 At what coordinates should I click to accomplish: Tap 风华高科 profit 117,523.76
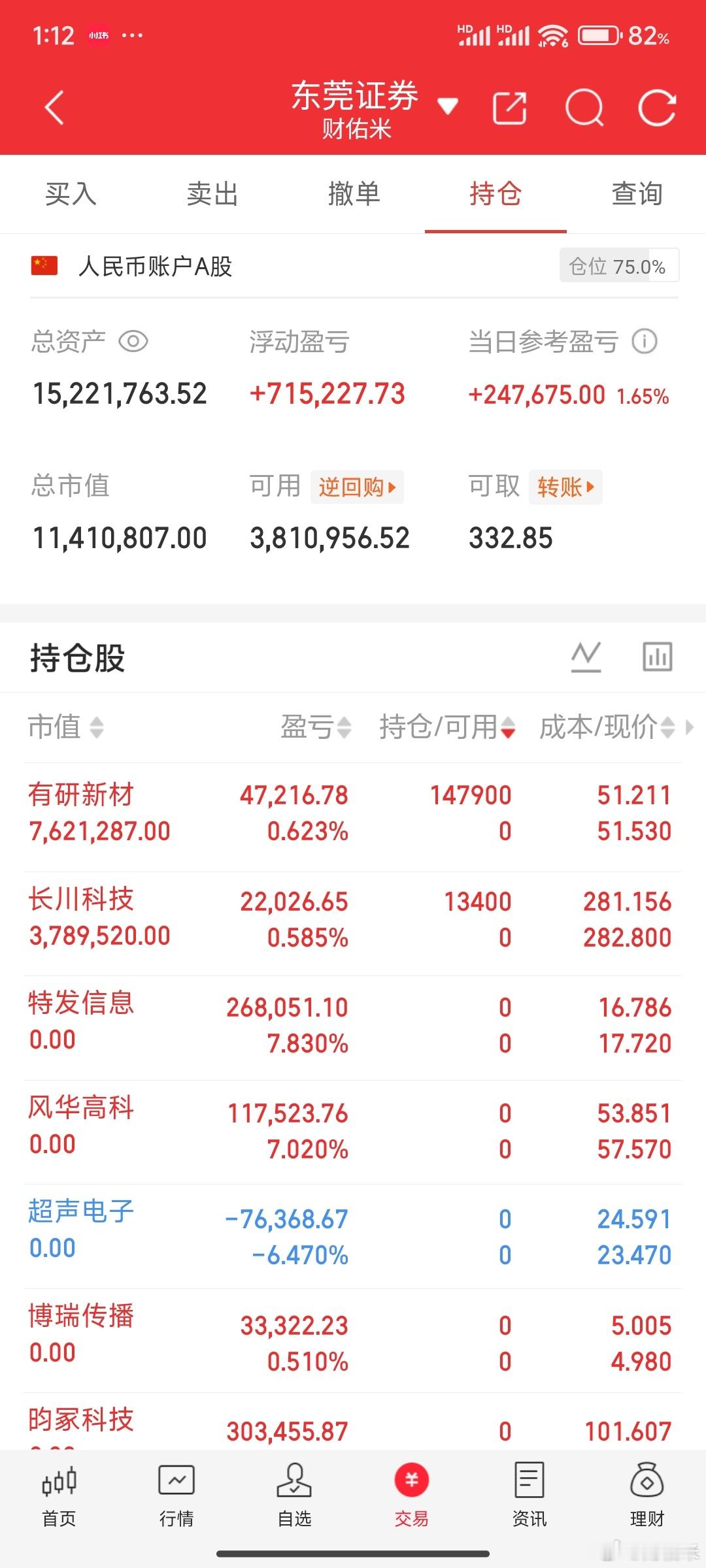point(288,1113)
